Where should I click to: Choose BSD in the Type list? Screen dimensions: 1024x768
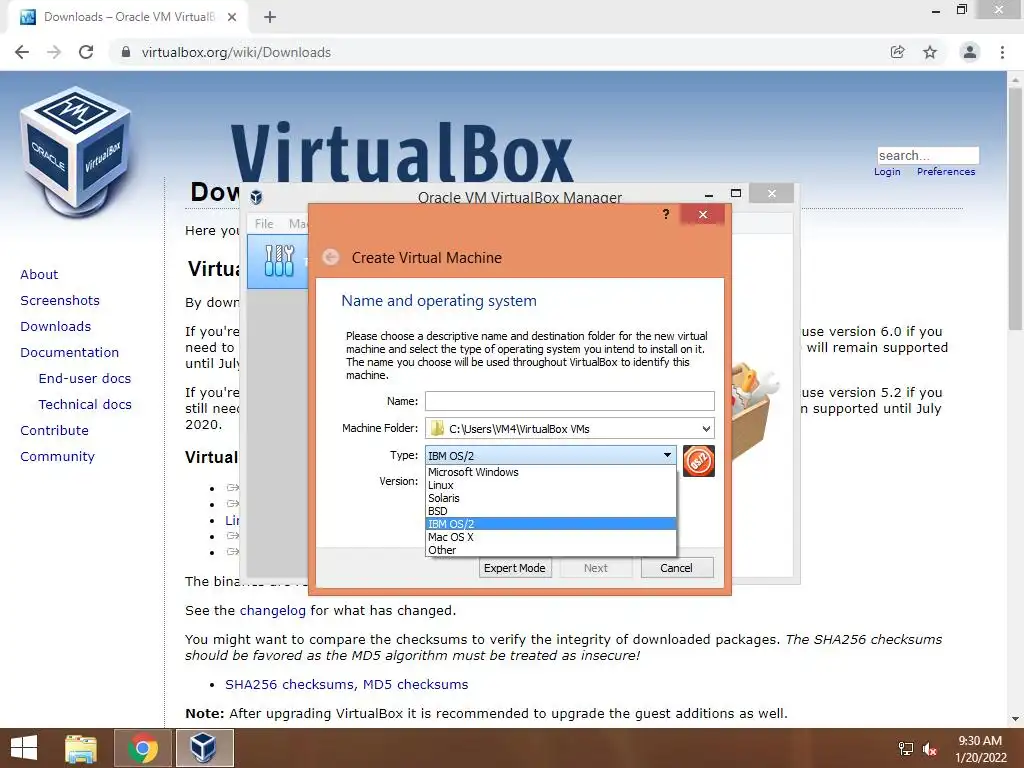[551, 511]
